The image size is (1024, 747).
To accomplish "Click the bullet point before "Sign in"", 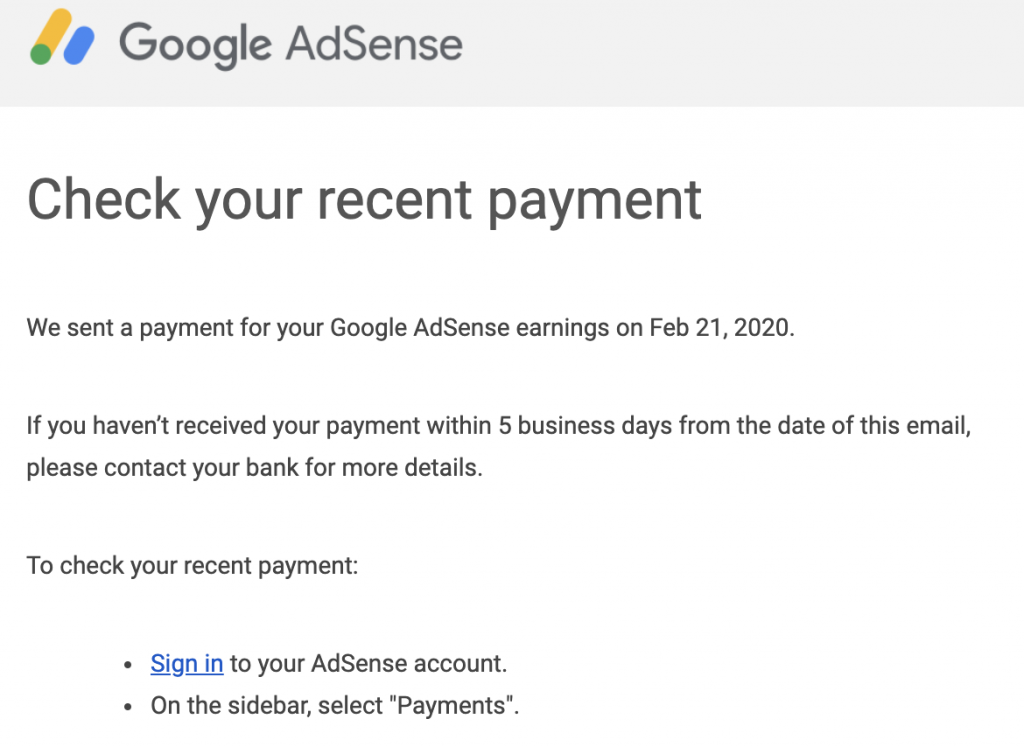I will point(127,665).
